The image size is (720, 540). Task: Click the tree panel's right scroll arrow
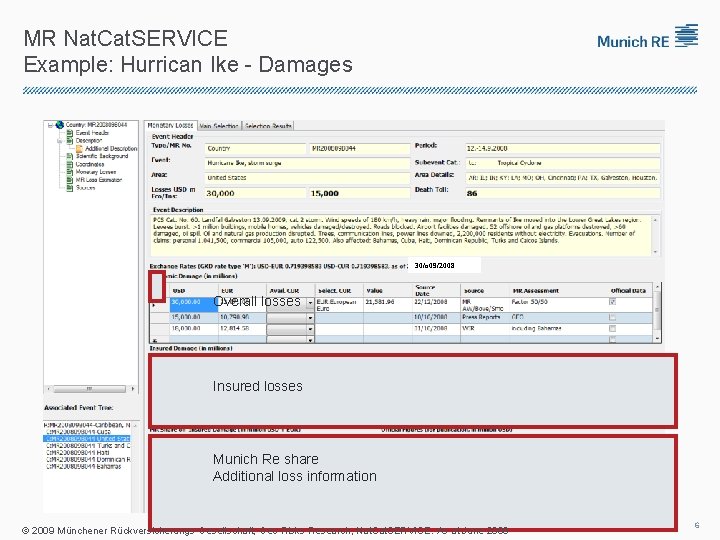[x=133, y=389]
